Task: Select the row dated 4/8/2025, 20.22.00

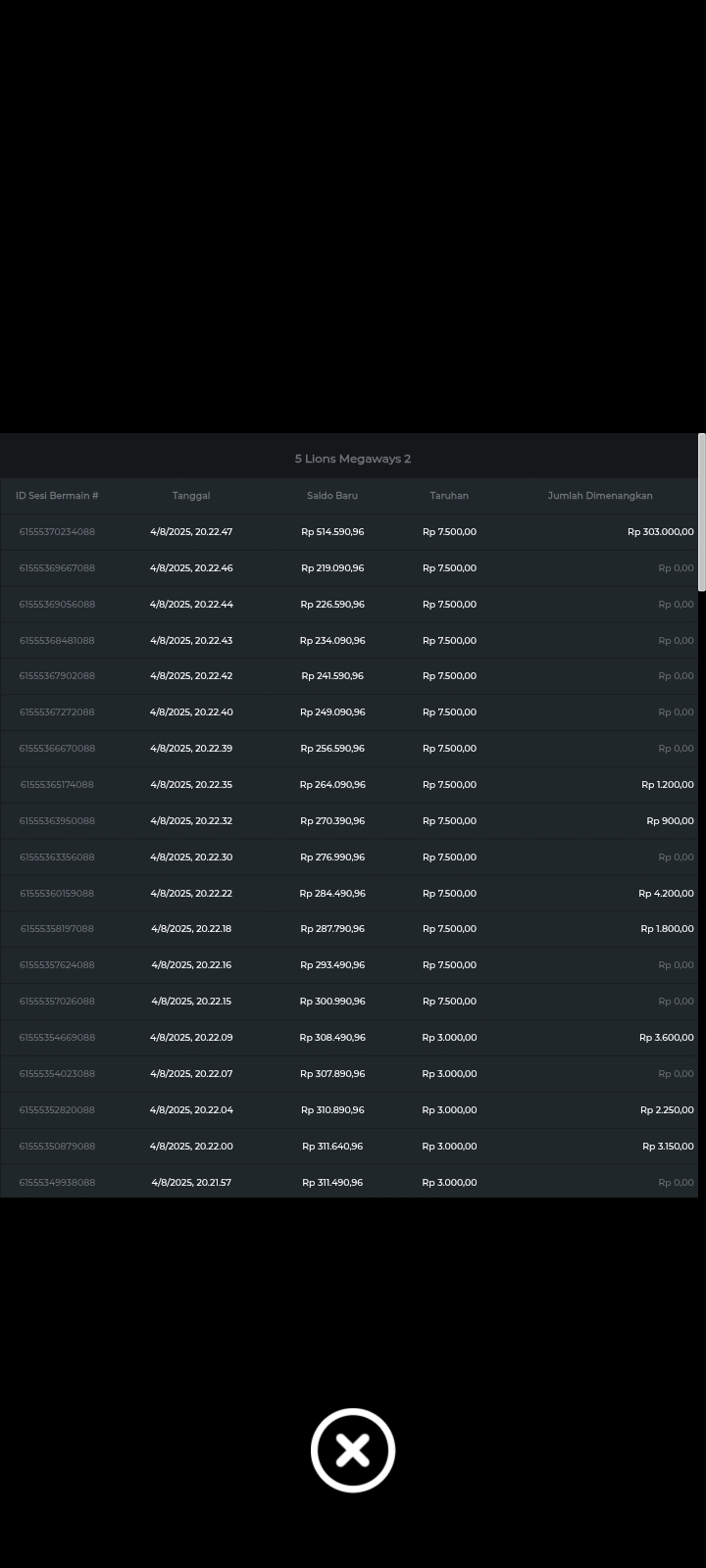Action: [191, 1147]
